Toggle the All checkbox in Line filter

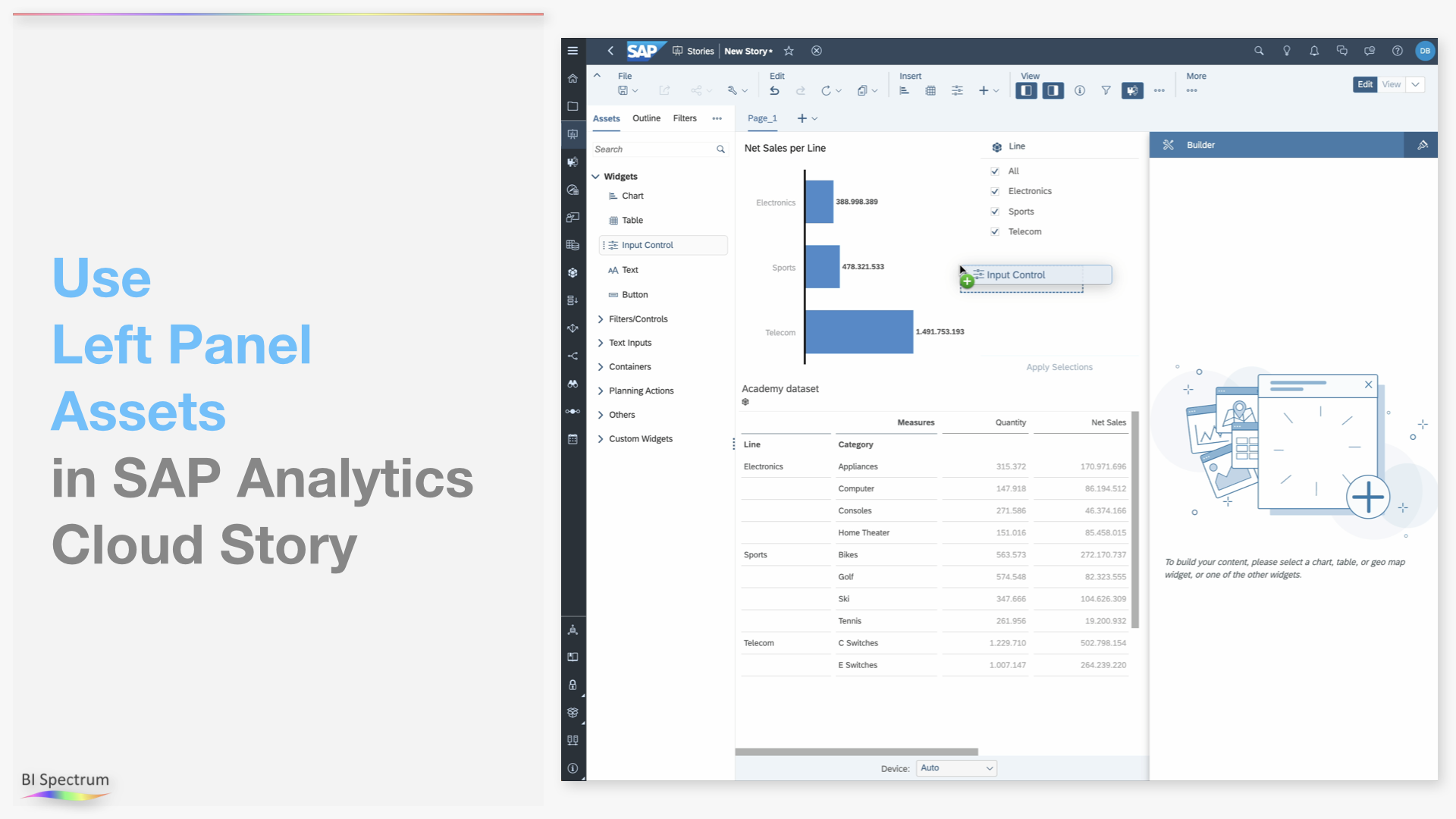point(995,171)
